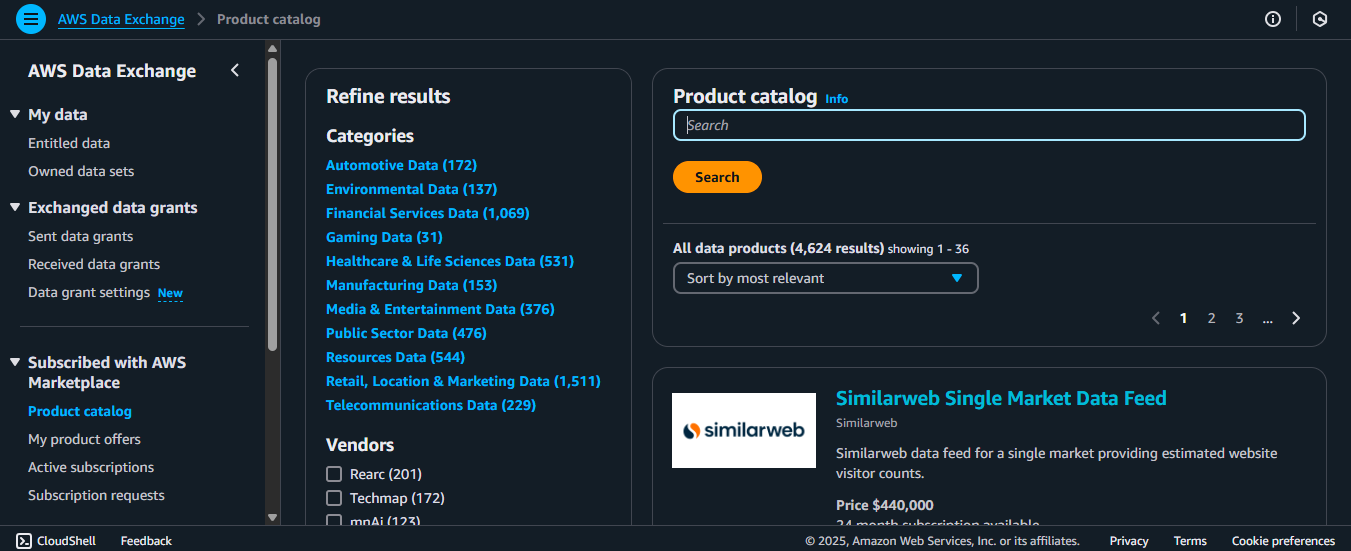The width and height of the screenshot is (1351, 551).
Task: Filter by Telecommunications Data category
Action: tap(431, 405)
